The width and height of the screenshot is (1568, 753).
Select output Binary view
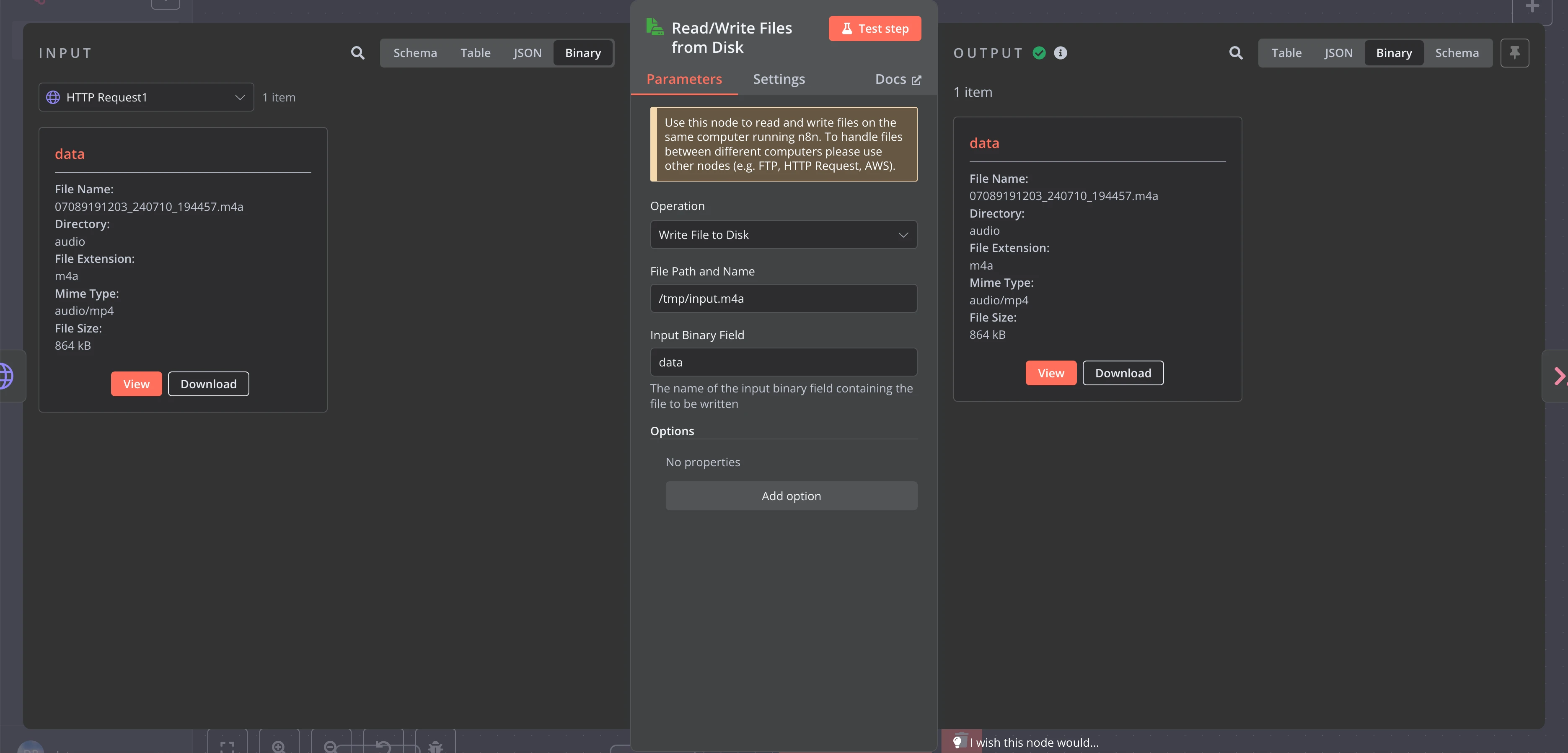(1394, 53)
